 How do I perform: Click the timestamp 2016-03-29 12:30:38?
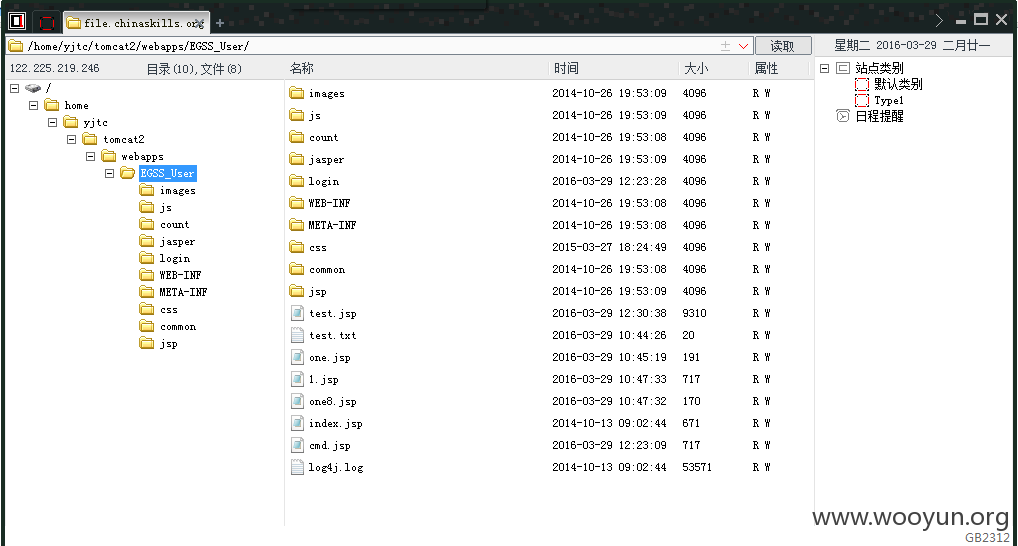pos(609,313)
